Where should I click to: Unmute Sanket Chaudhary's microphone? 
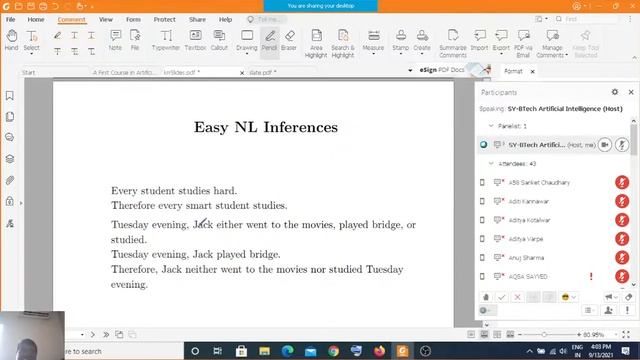point(622,182)
